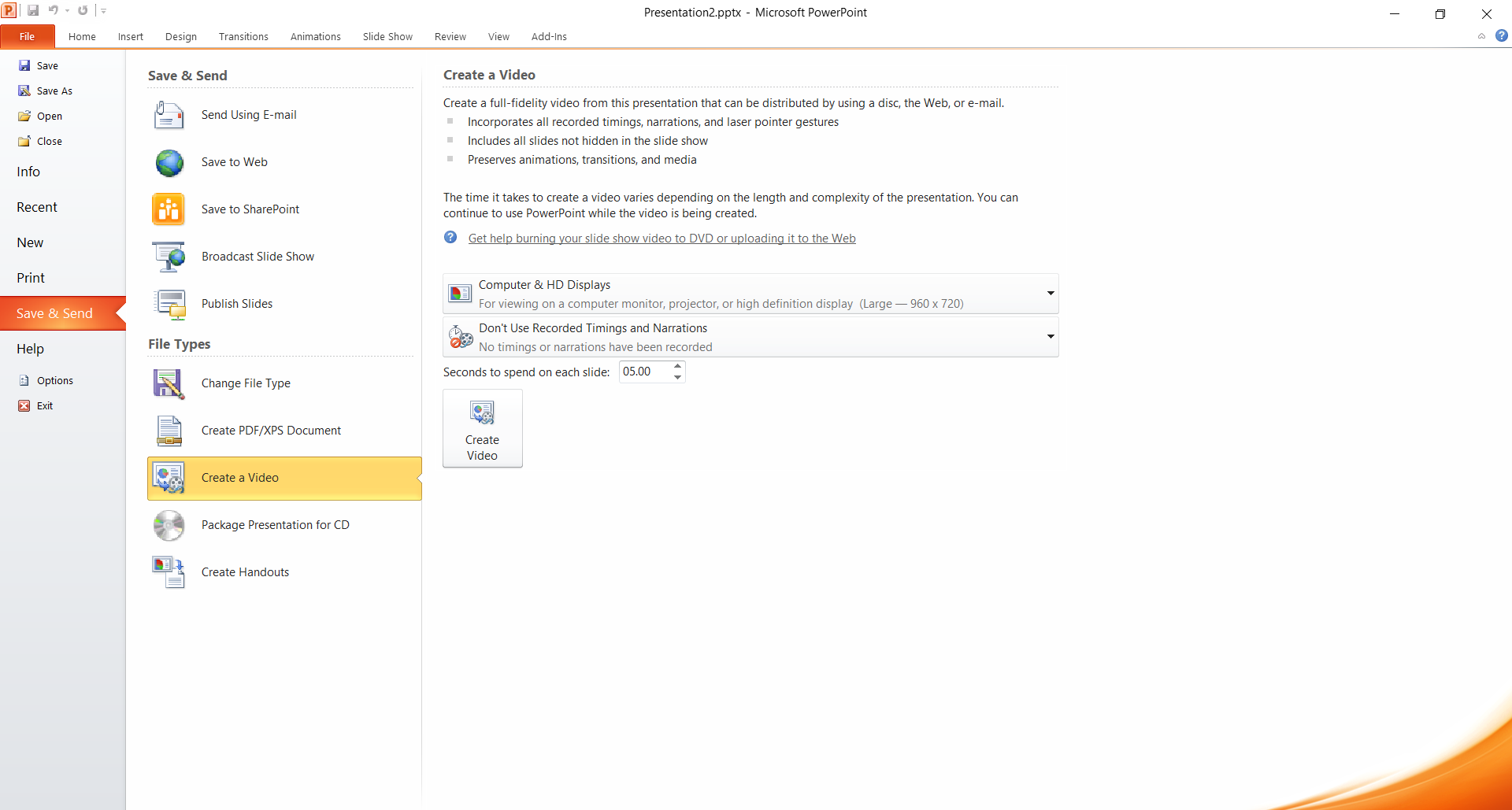Open the DVD burning help link
Image resolution: width=1512 pixels, height=810 pixels.
coord(661,239)
